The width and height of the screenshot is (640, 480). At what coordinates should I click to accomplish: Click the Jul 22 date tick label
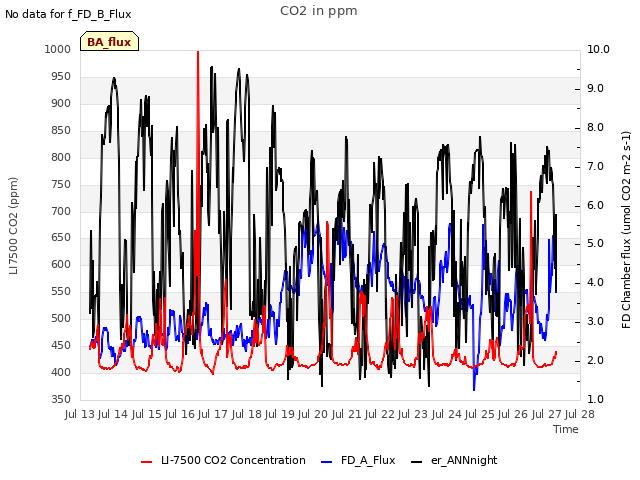pos(380,414)
